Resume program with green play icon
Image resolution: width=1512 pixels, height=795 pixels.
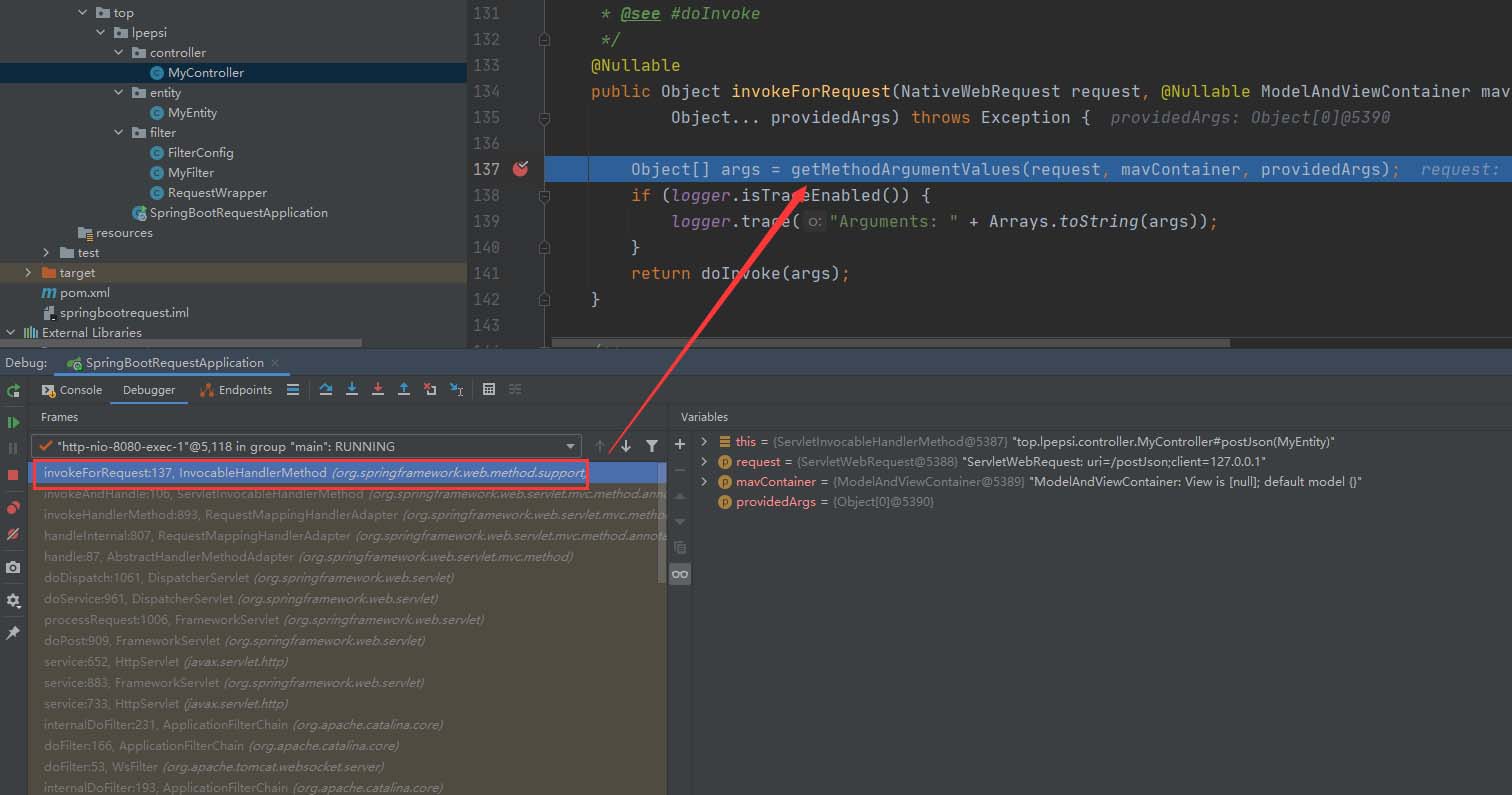[x=13, y=423]
